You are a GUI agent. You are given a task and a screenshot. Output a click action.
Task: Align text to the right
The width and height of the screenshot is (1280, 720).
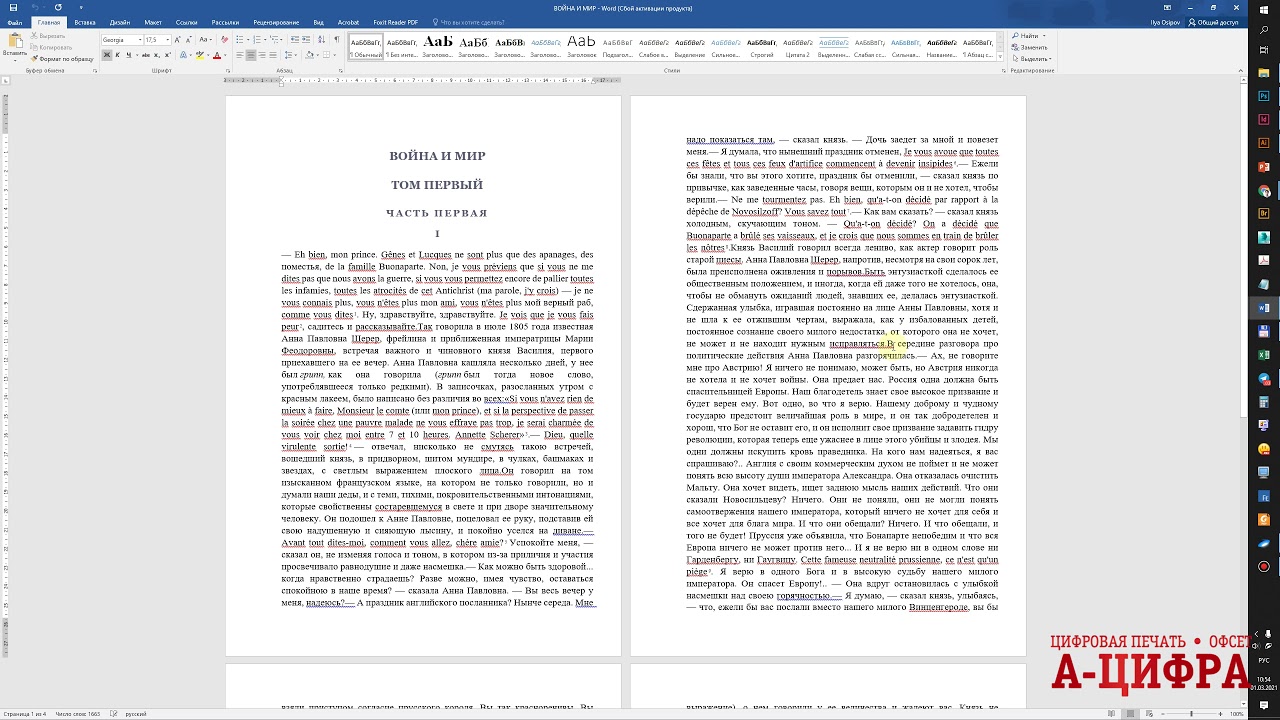[x=262, y=55]
